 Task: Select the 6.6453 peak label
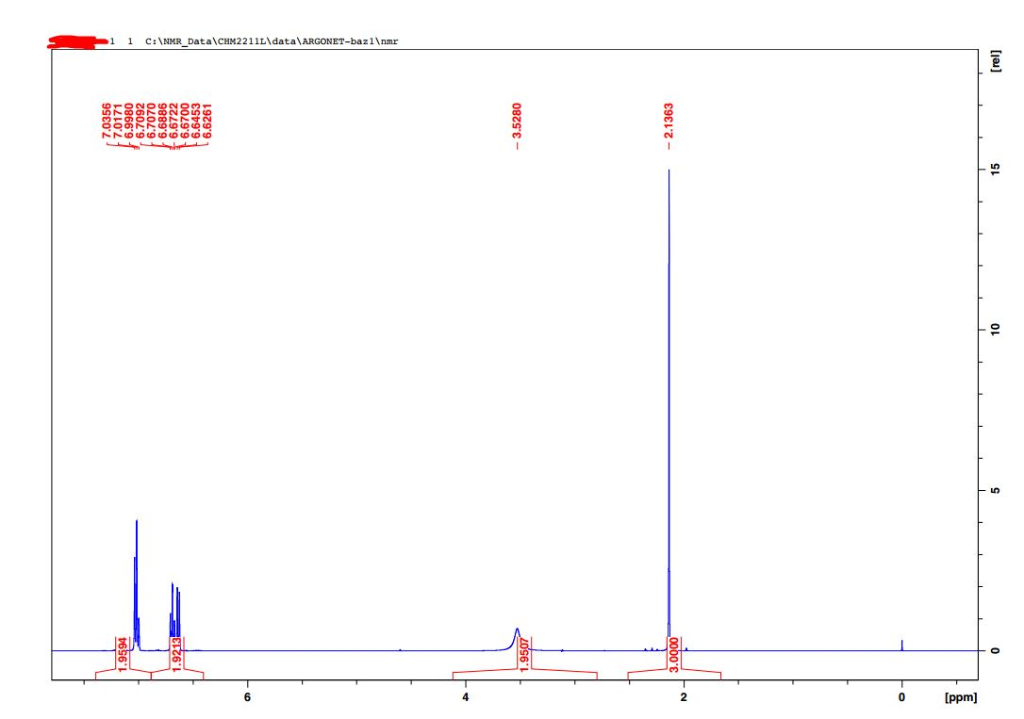click(196, 120)
